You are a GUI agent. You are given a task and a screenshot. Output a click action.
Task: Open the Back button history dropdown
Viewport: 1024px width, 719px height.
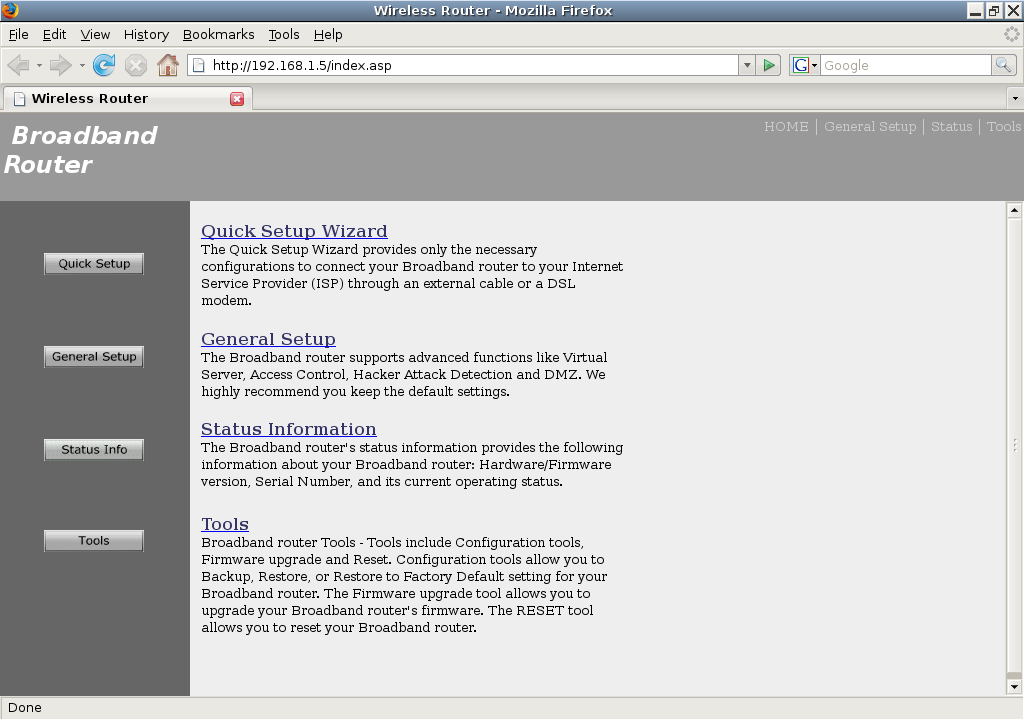pos(39,65)
